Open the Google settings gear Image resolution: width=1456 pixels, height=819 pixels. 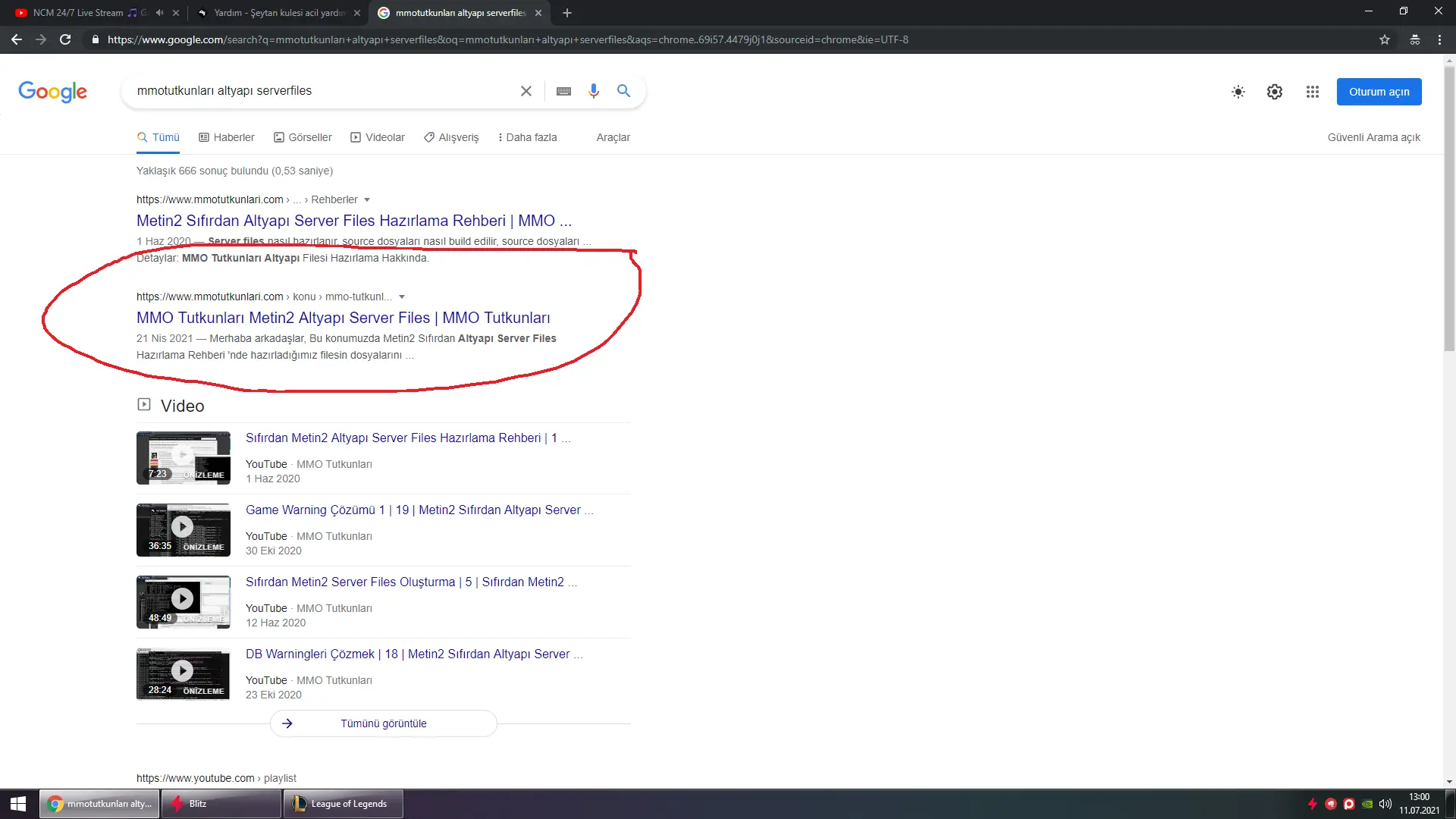[x=1275, y=92]
